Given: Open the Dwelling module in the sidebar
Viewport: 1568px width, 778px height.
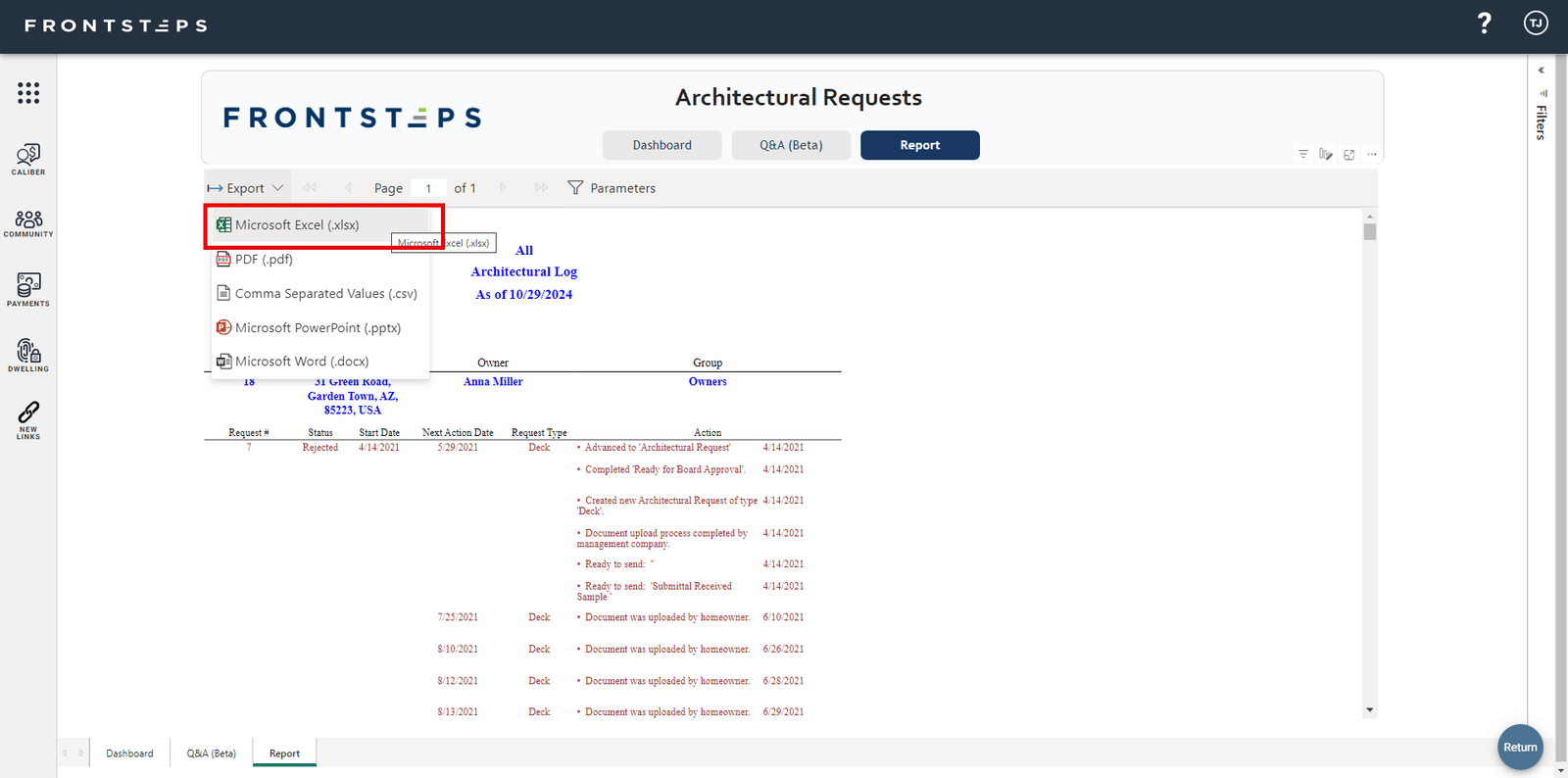Looking at the screenshot, I should pos(28,356).
